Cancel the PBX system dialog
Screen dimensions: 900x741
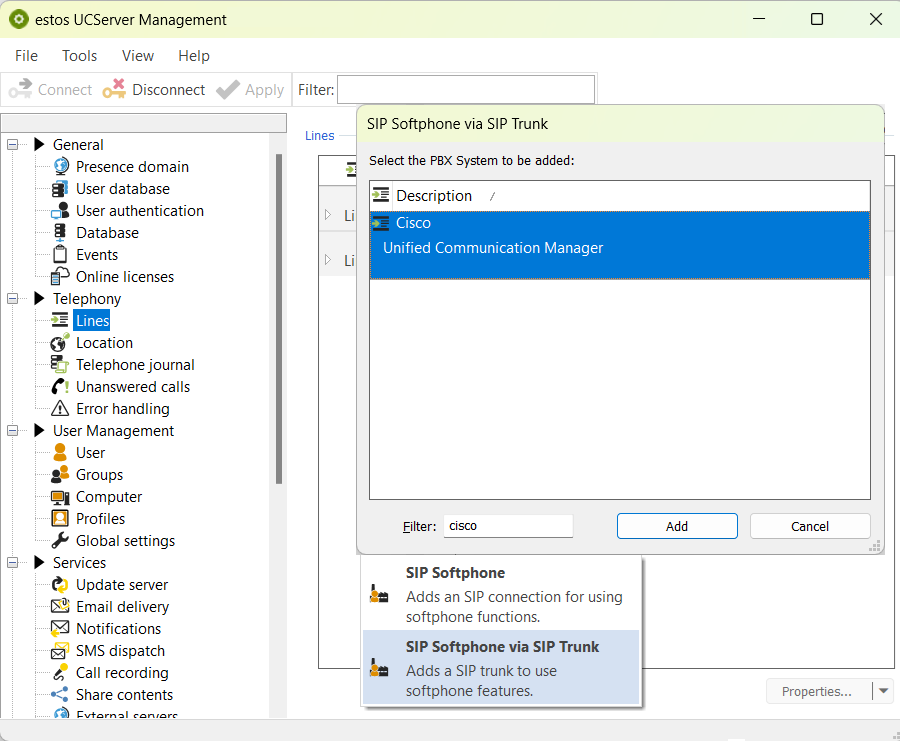click(x=809, y=526)
